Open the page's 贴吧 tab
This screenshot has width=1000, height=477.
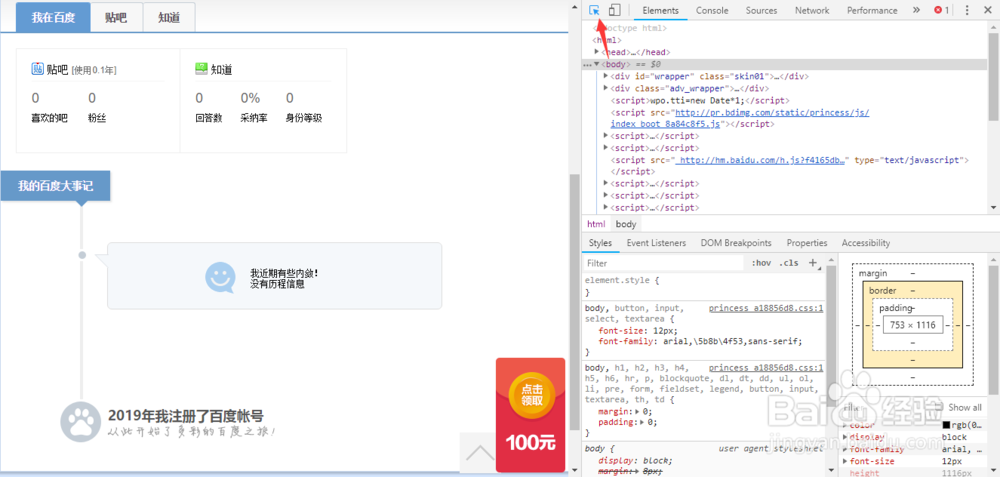[x=116, y=17]
